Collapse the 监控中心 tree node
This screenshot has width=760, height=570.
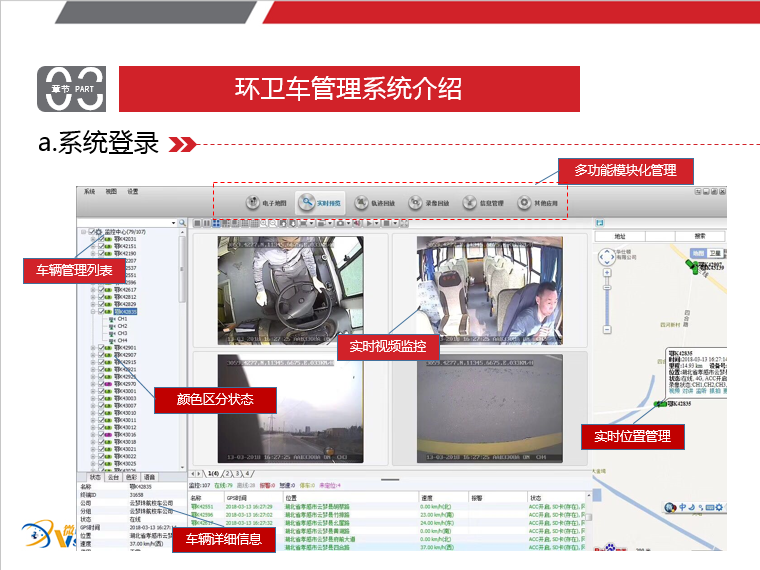[84, 231]
